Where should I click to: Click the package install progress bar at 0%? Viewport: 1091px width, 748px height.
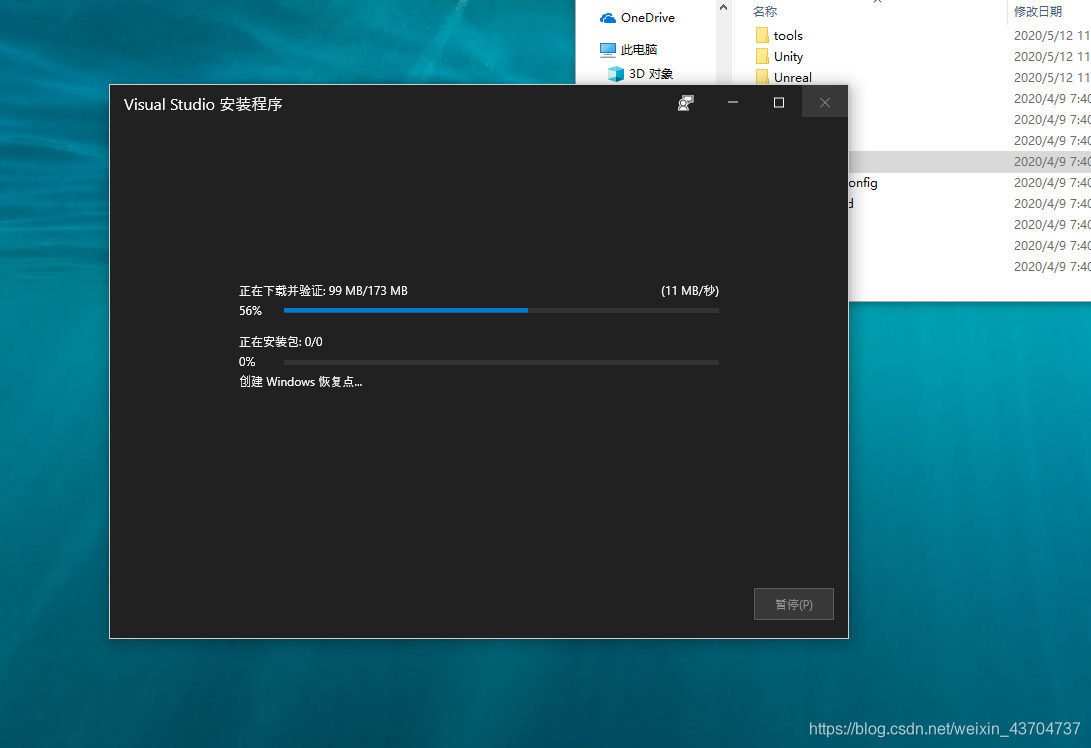501,362
